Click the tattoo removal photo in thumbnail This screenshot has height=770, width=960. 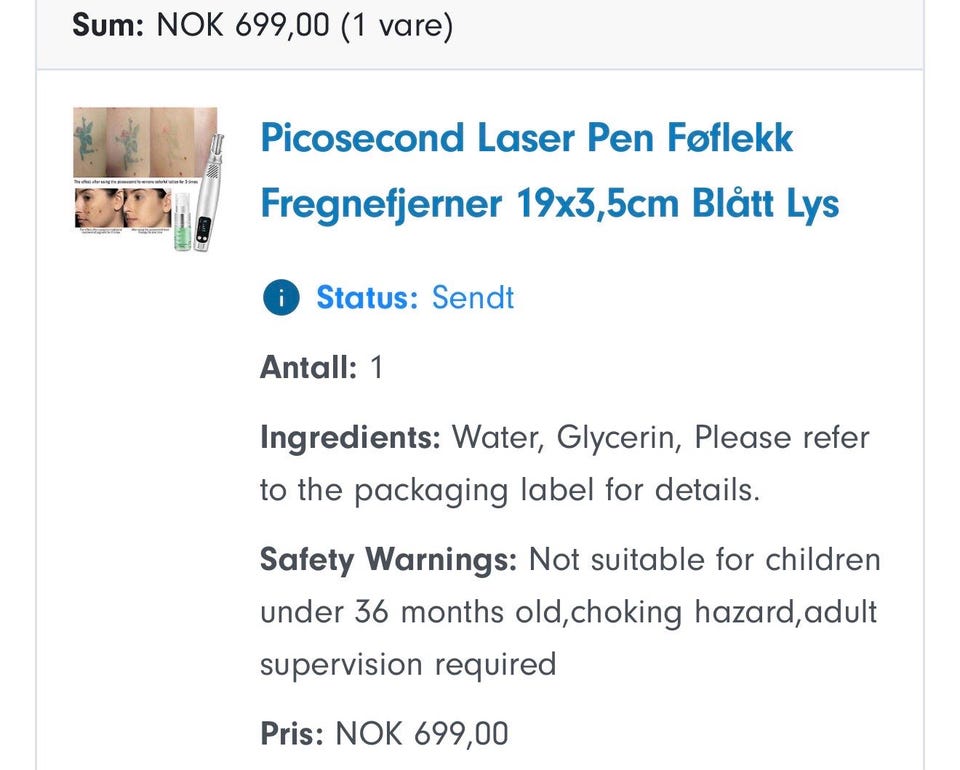tap(120, 142)
